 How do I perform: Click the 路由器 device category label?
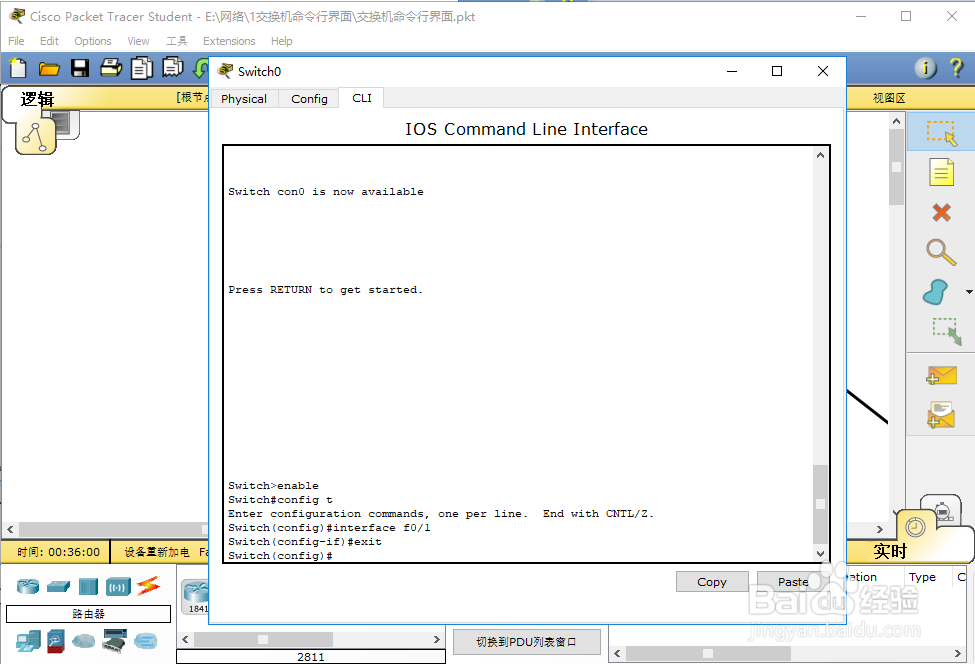coord(88,614)
